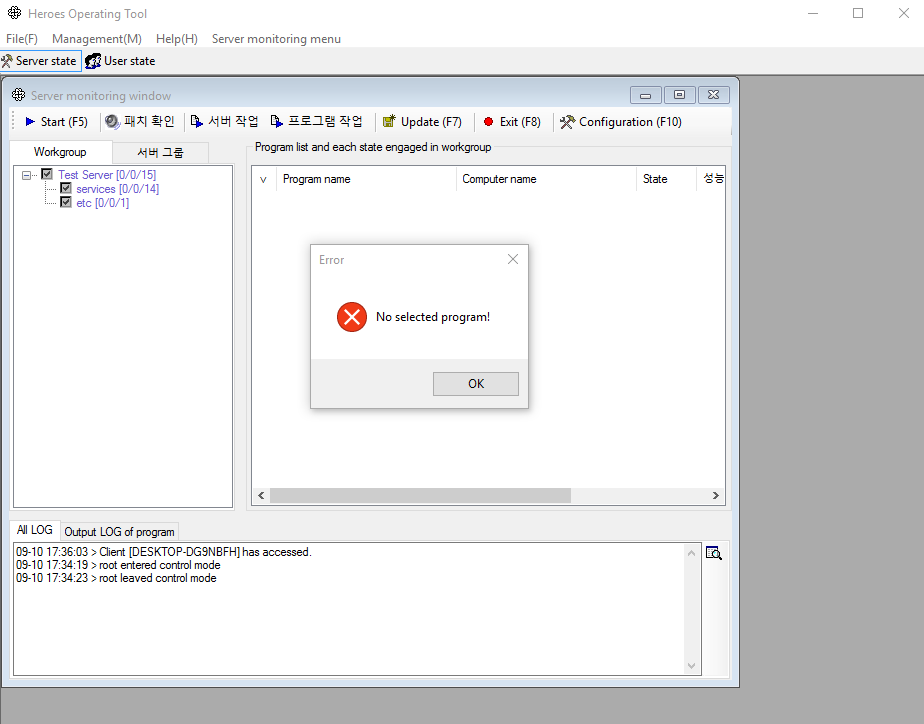Click the red Exit (F8) icon
The image size is (924, 724).
(x=489, y=122)
